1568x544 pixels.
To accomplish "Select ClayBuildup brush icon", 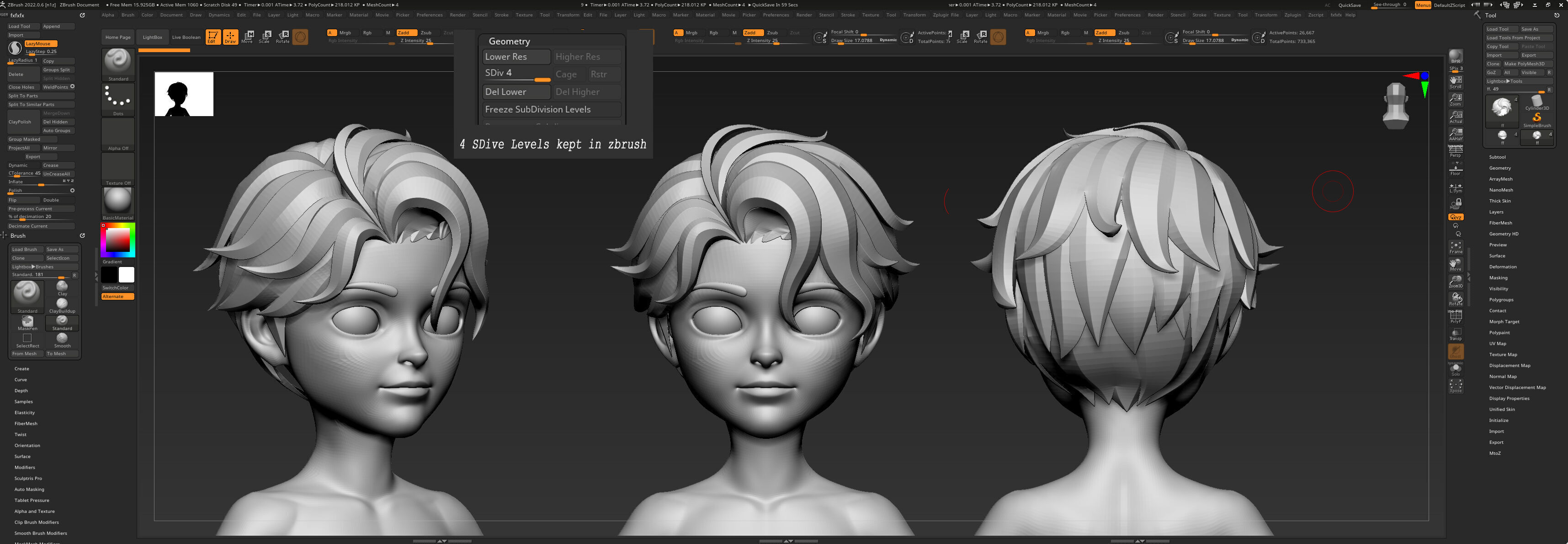I will point(62,306).
